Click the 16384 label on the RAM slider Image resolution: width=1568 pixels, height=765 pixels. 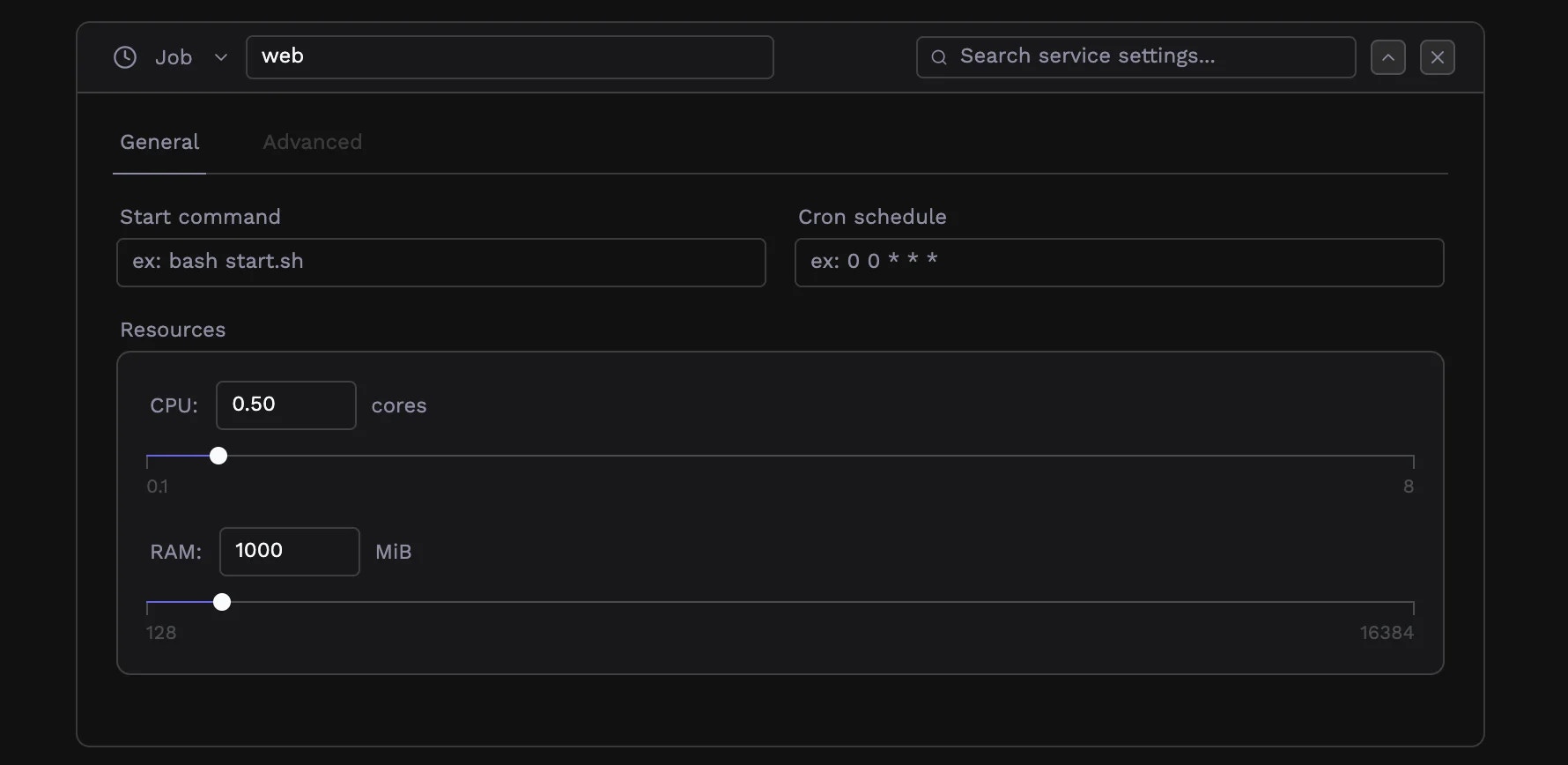click(x=1387, y=632)
